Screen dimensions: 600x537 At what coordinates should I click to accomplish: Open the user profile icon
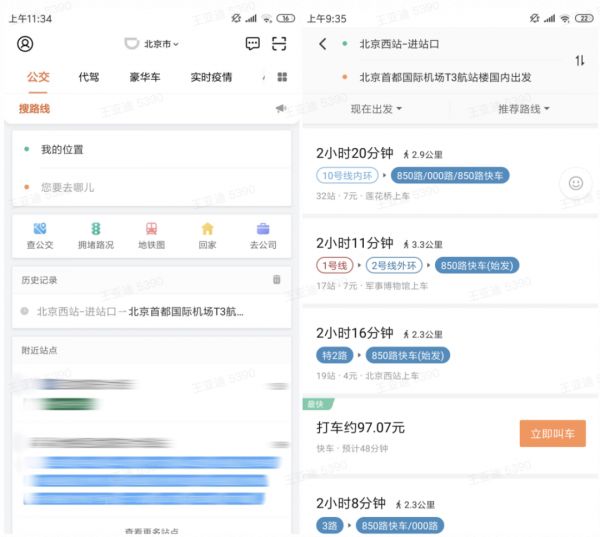(25, 44)
